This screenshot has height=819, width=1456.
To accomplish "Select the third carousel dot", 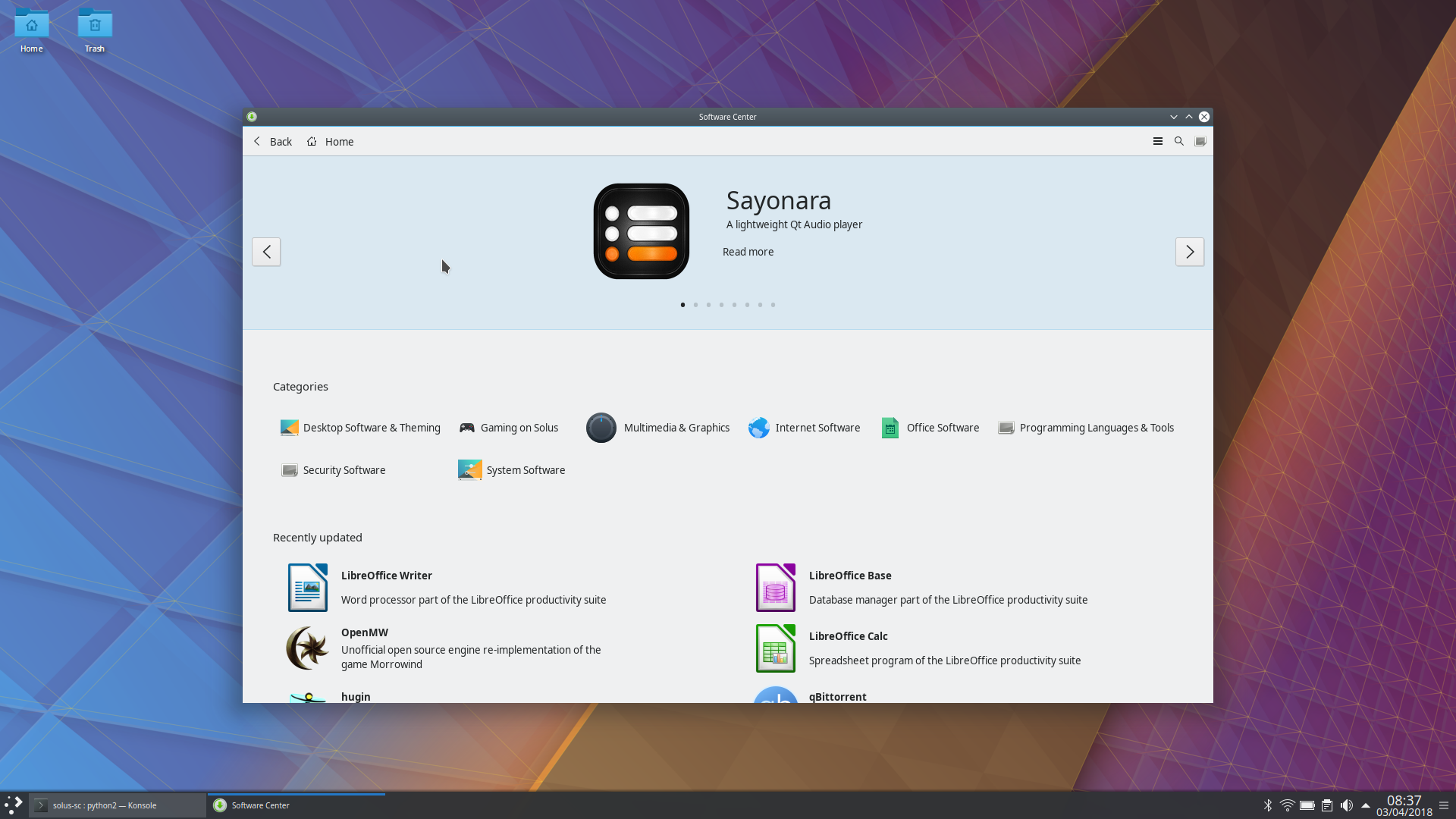I will 708,305.
